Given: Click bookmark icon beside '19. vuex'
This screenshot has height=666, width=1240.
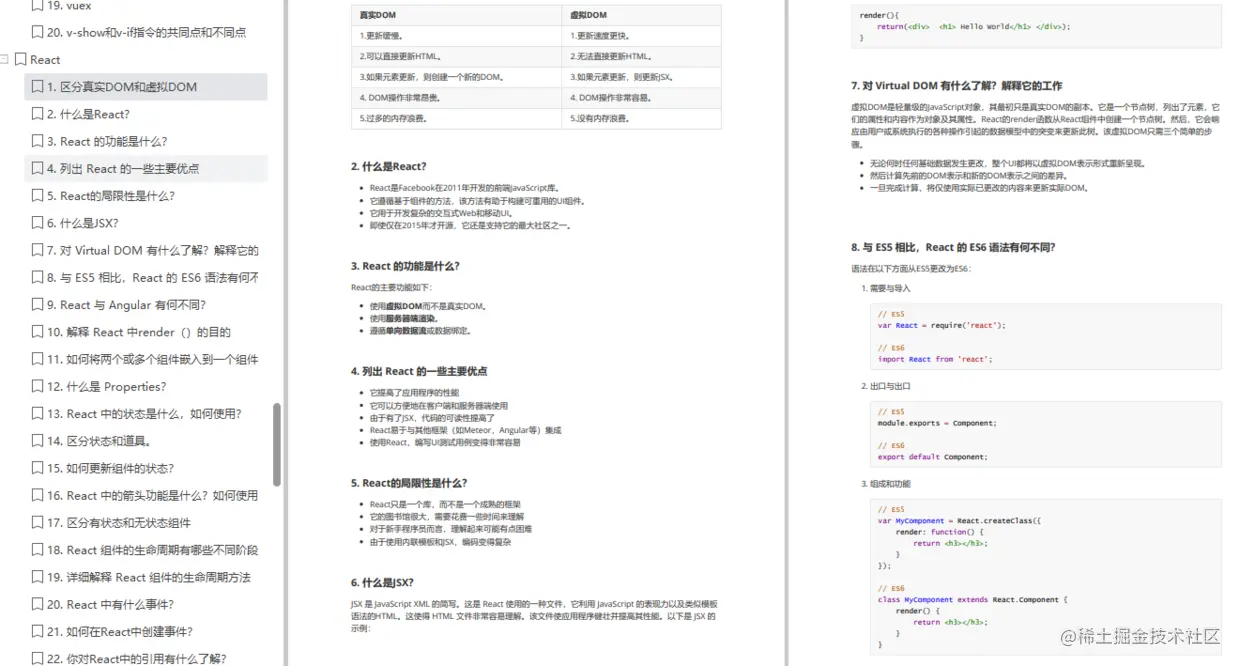Looking at the screenshot, I should pyautogui.click(x=37, y=5).
